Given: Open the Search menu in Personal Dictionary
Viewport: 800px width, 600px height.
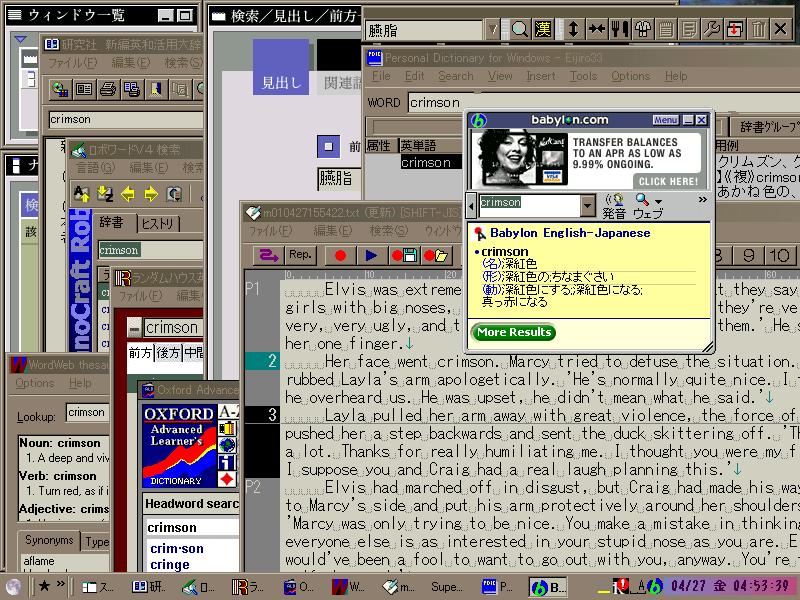Looking at the screenshot, I should (456, 76).
